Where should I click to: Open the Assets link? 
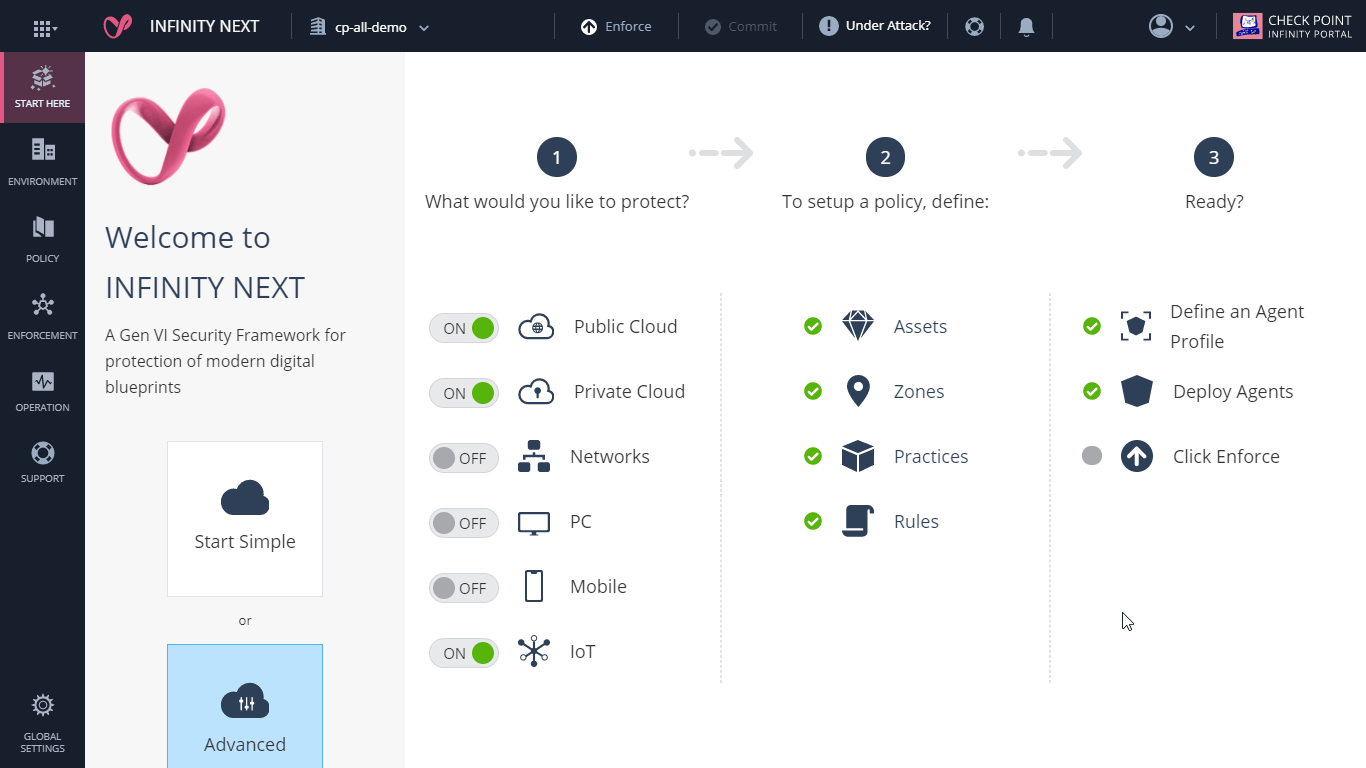click(x=920, y=326)
